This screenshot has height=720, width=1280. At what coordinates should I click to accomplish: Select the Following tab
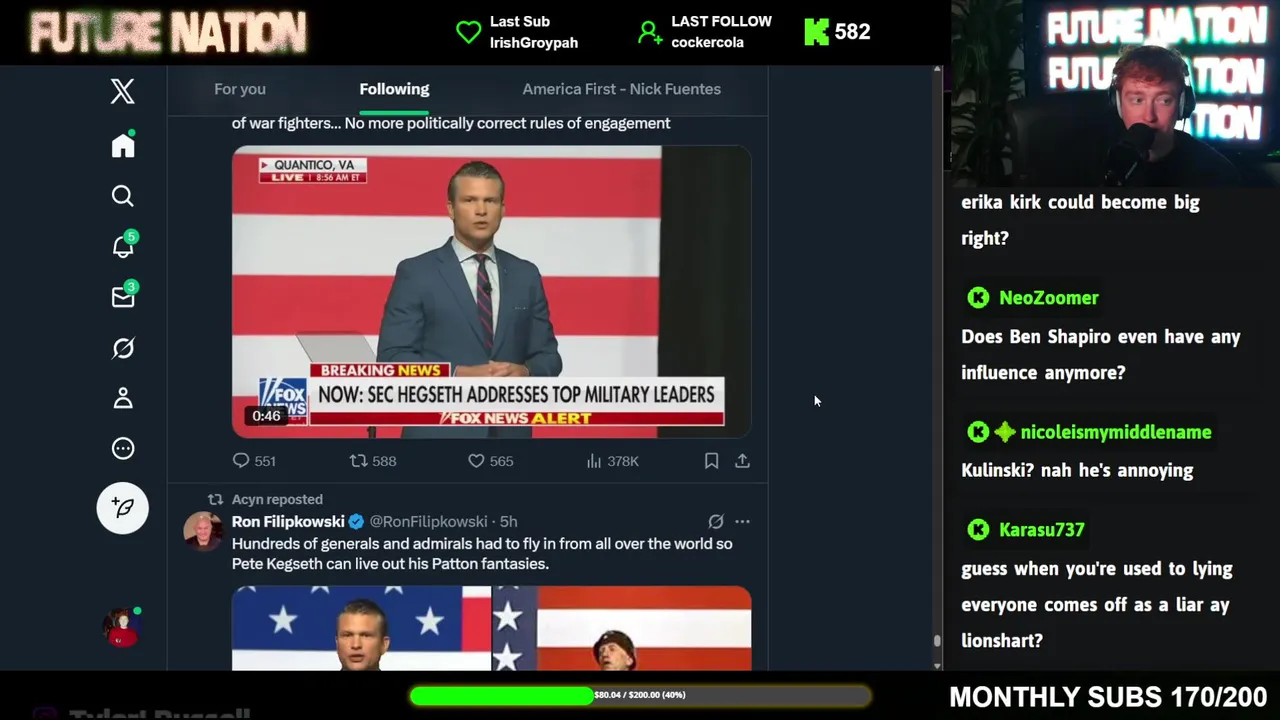(394, 89)
